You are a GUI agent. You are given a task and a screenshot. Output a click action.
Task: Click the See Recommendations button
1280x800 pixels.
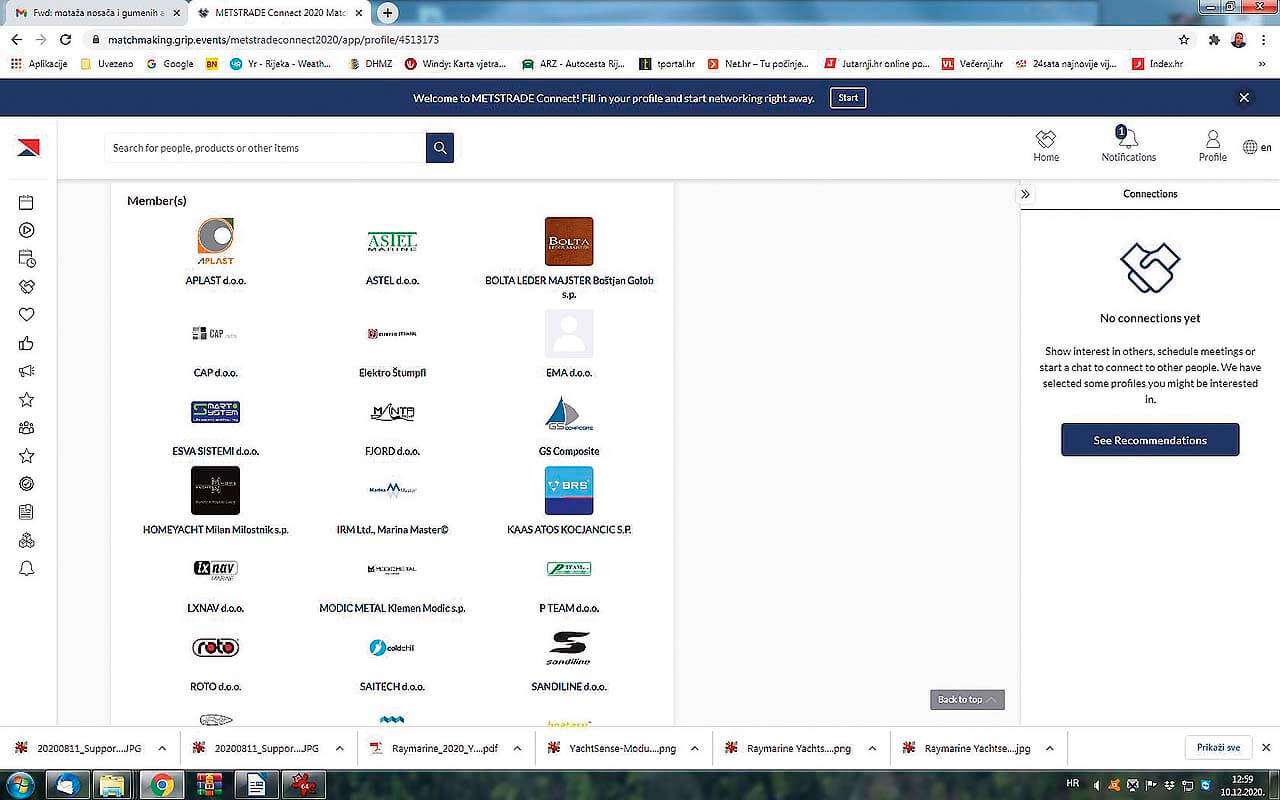[1150, 440]
